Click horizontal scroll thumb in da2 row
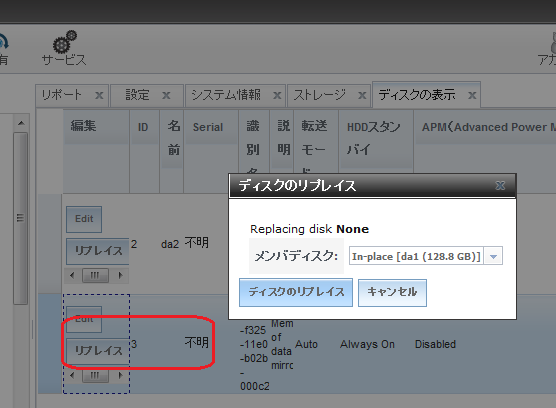556x408 pixels. [95, 275]
